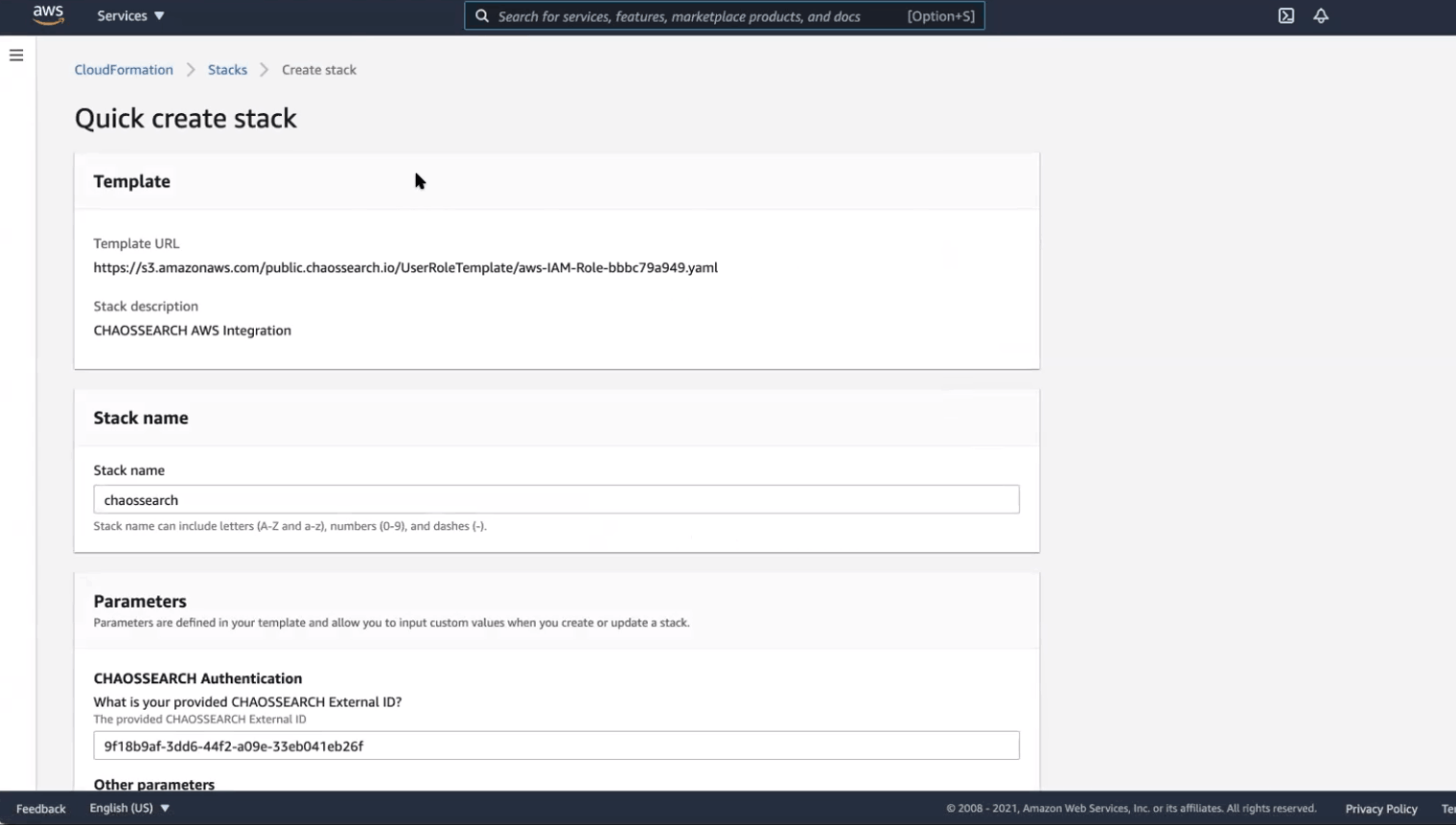The height and width of the screenshot is (825, 1456).
Task: Click the Template URL value text
Action: tap(405, 267)
